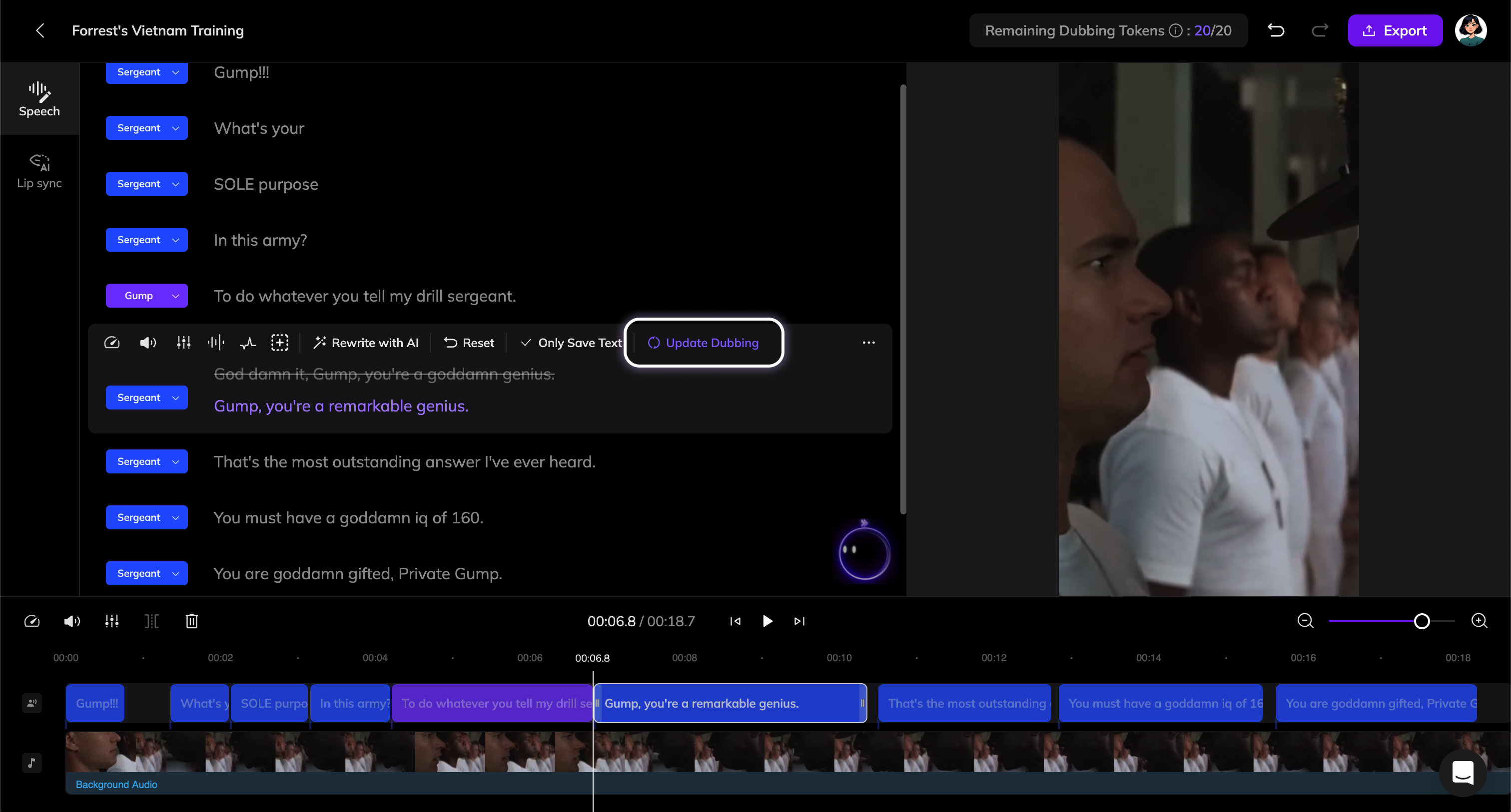Open speaker dropdown for 'Gump!!!' line

click(x=146, y=72)
